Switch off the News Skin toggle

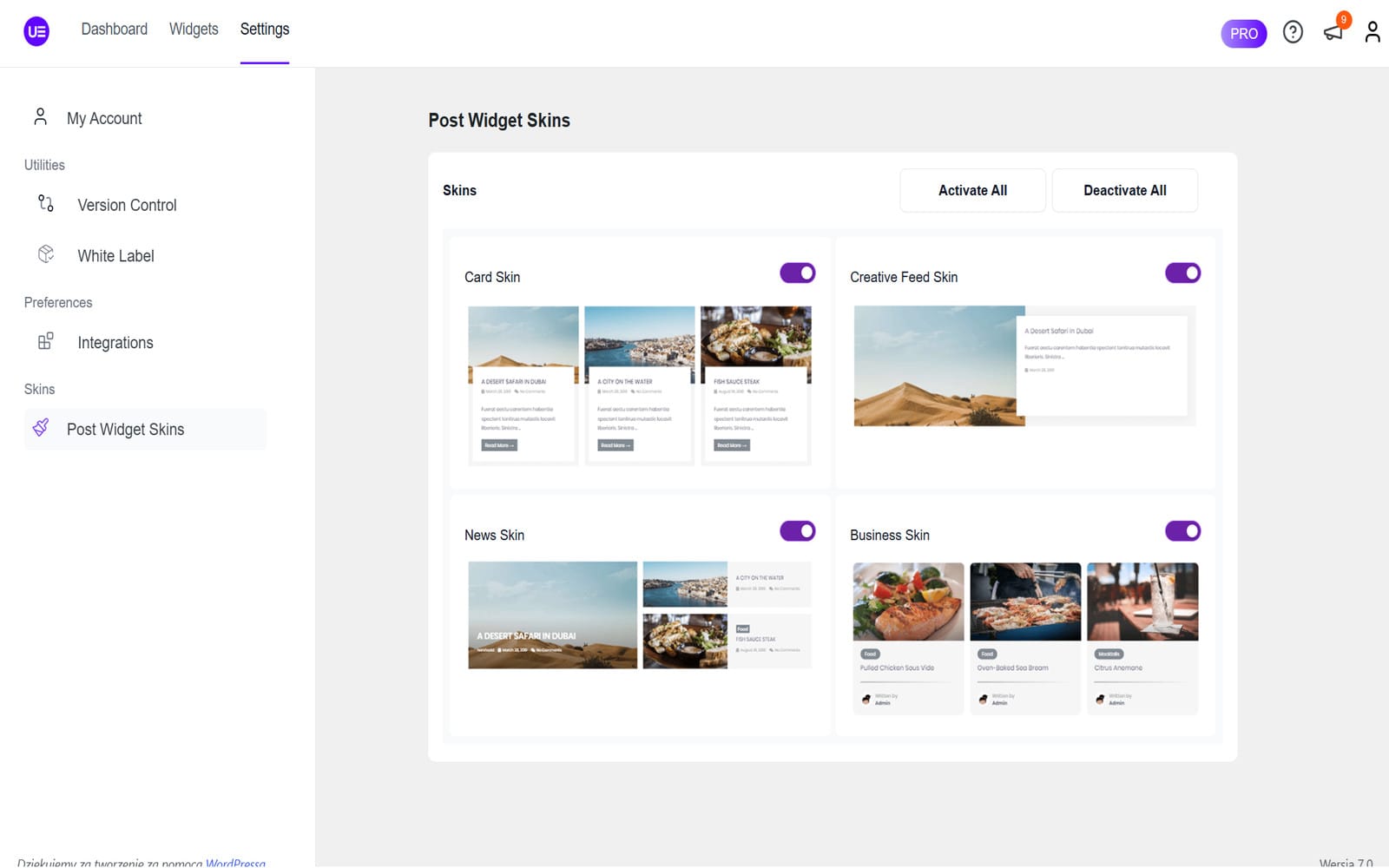tap(797, 530)
